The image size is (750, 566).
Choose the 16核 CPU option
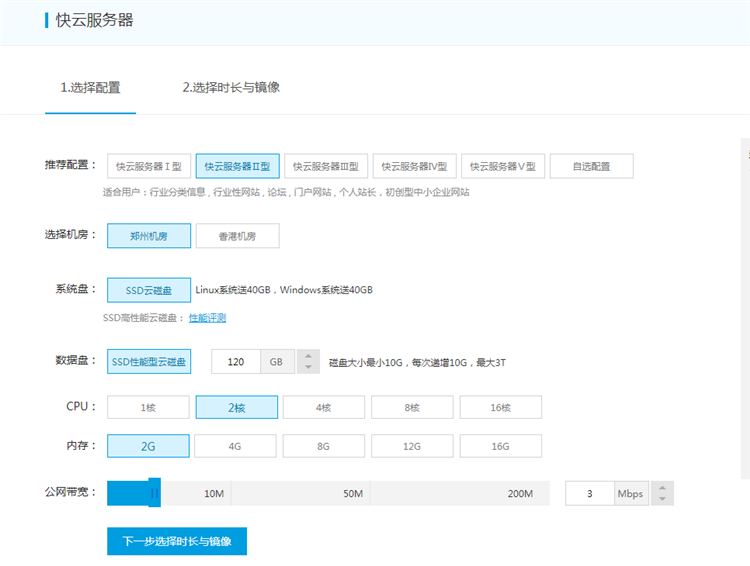[x=500, y=407]
